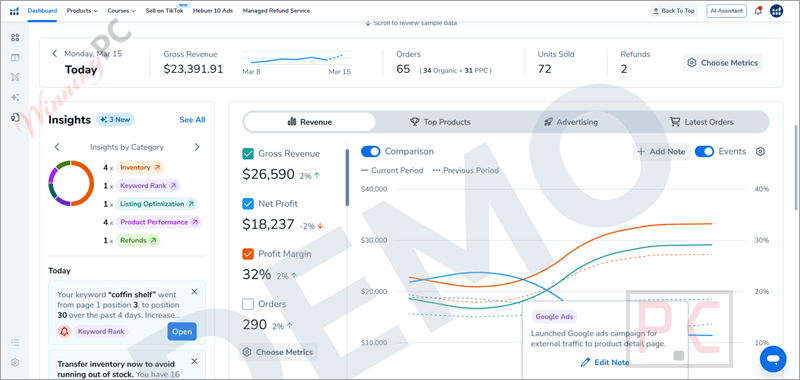Switch to the Latest Orders tab
This screenshot has height=380, width=800.
click(x=702, y=122)
